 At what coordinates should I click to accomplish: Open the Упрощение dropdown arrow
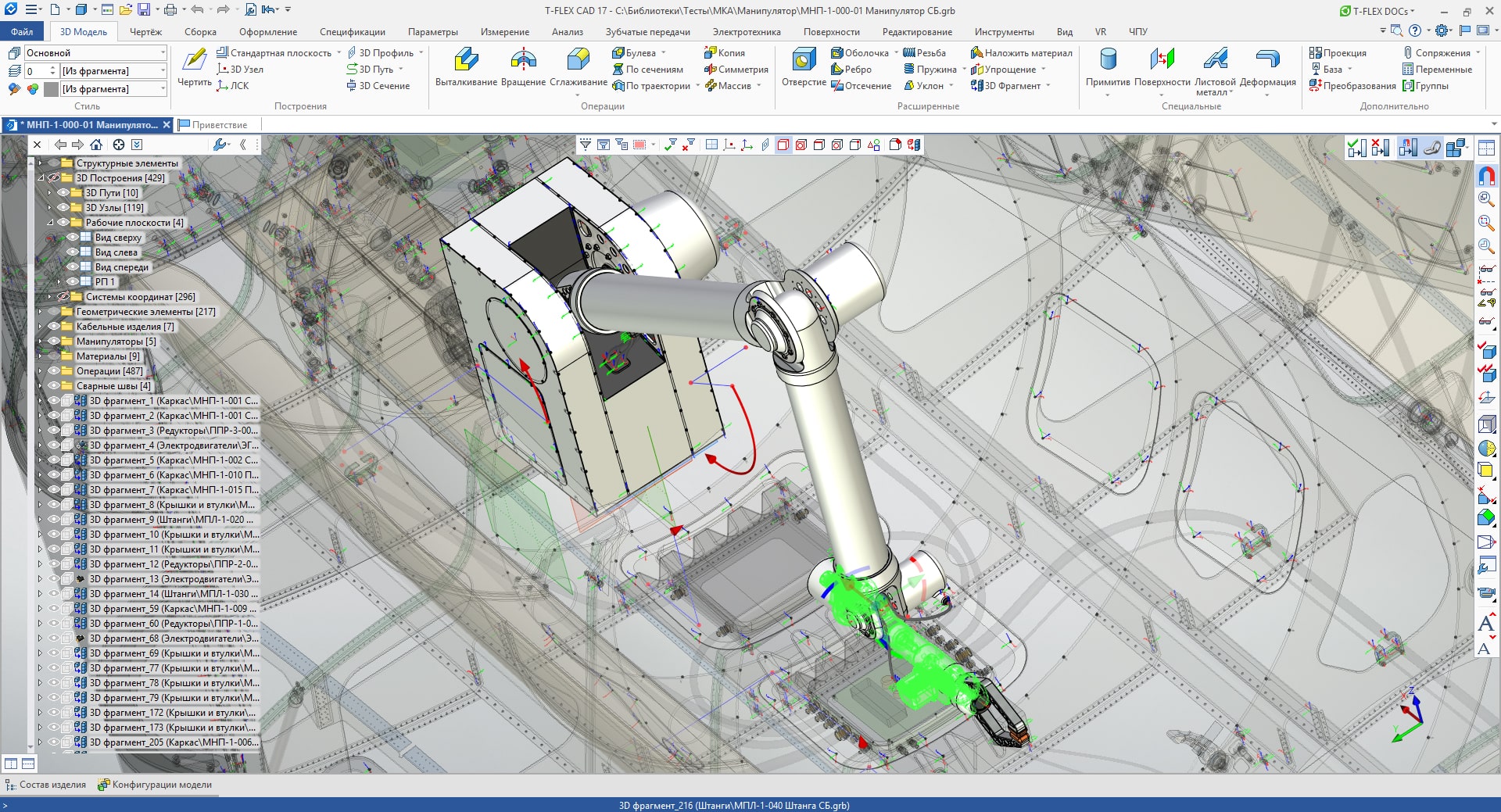coord(1044,70)
